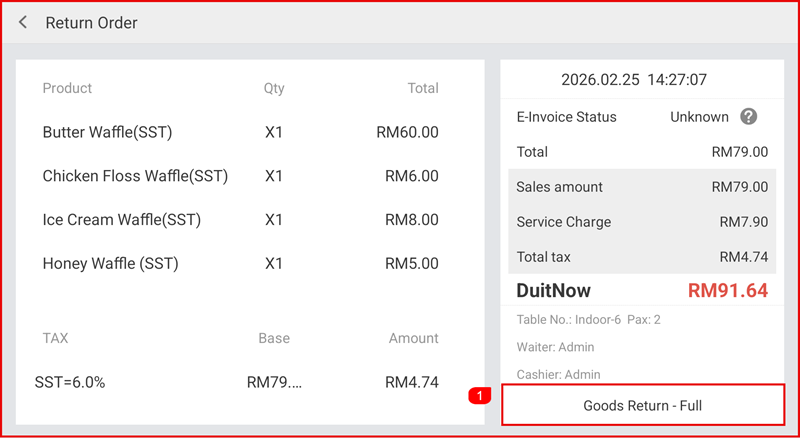Click the Unknown E-Invoice status text
The height and width of the screenshot is (438, 800).
(x=699, y=117)
